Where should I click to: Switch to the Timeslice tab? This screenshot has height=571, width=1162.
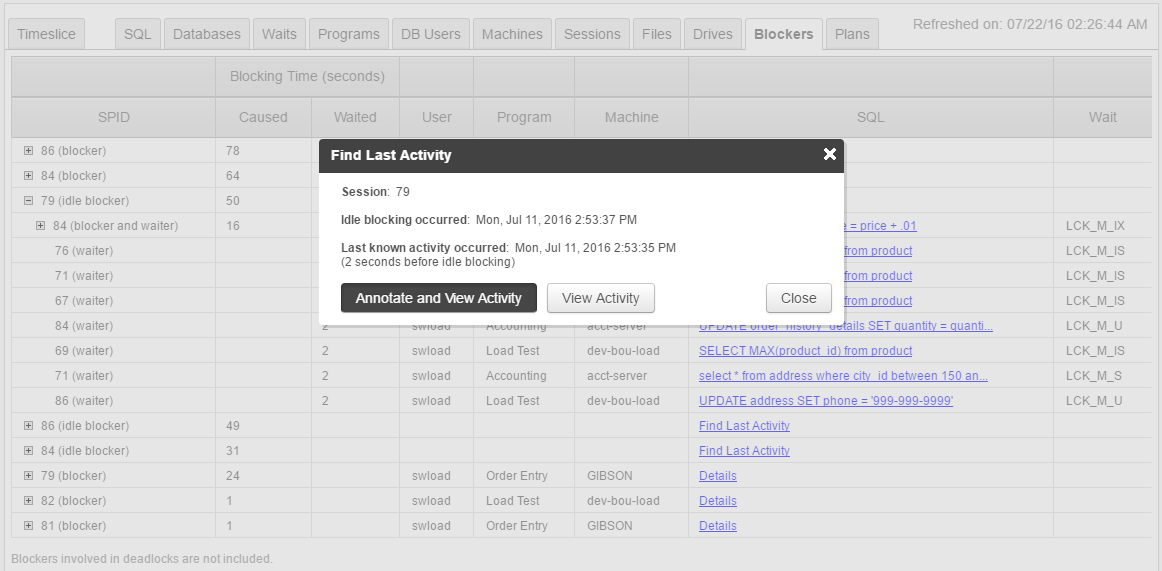click(x=46, y=34)
